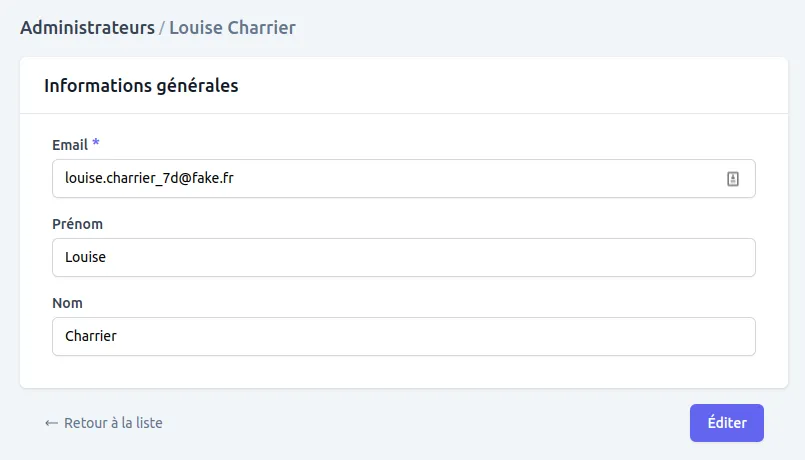Image resolution: width=805 pixels, height=460 pixels.
Task: Click the Prénom field label
Action: point(78,223)
